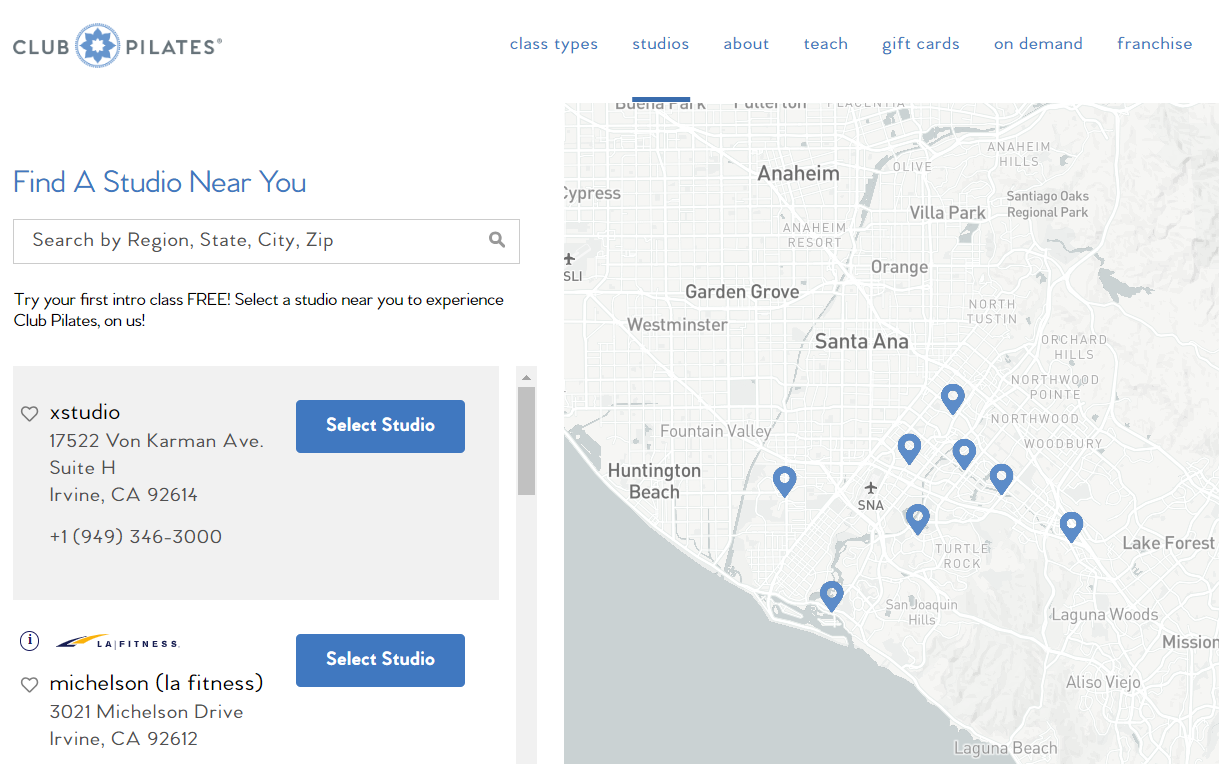
Task: Open the franchise link
Action: point(1155,44)
